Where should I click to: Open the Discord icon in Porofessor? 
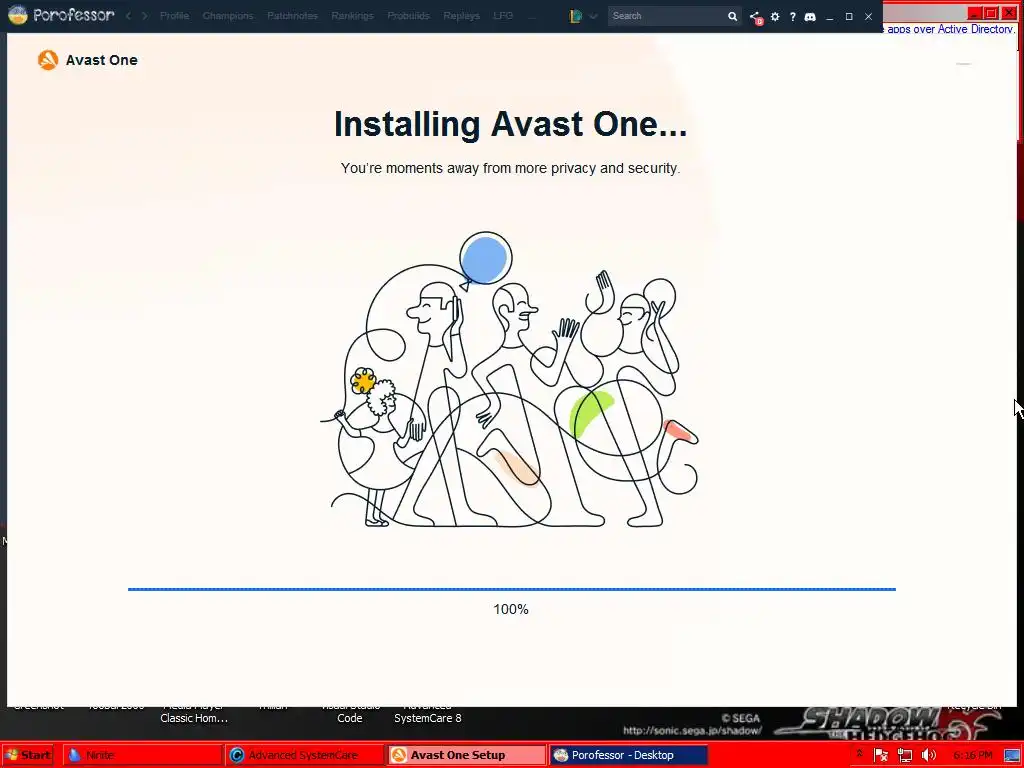click(810, 16)
